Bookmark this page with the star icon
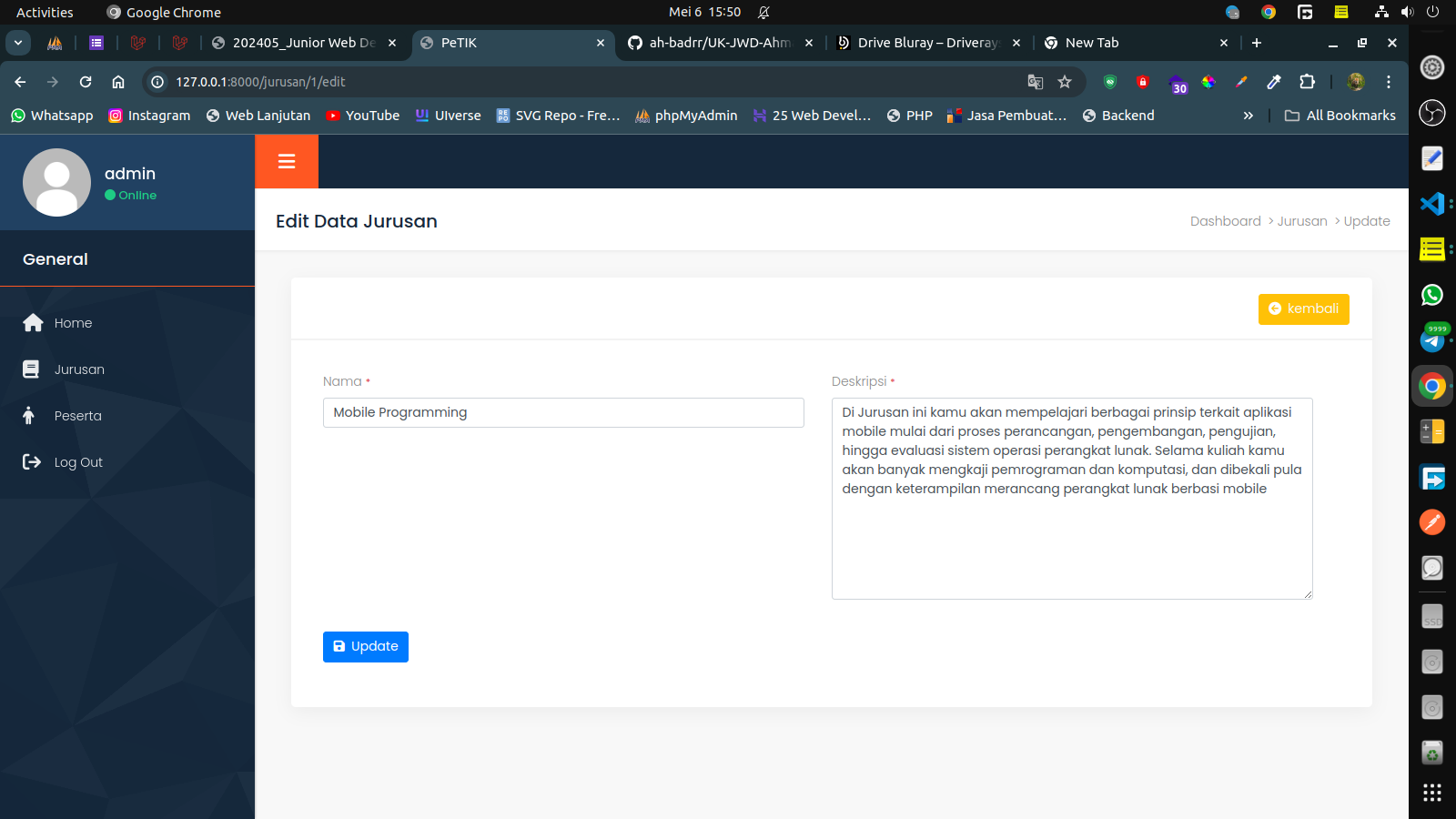This screenshot has width=1456, height=819. (x=1065, y=82)
